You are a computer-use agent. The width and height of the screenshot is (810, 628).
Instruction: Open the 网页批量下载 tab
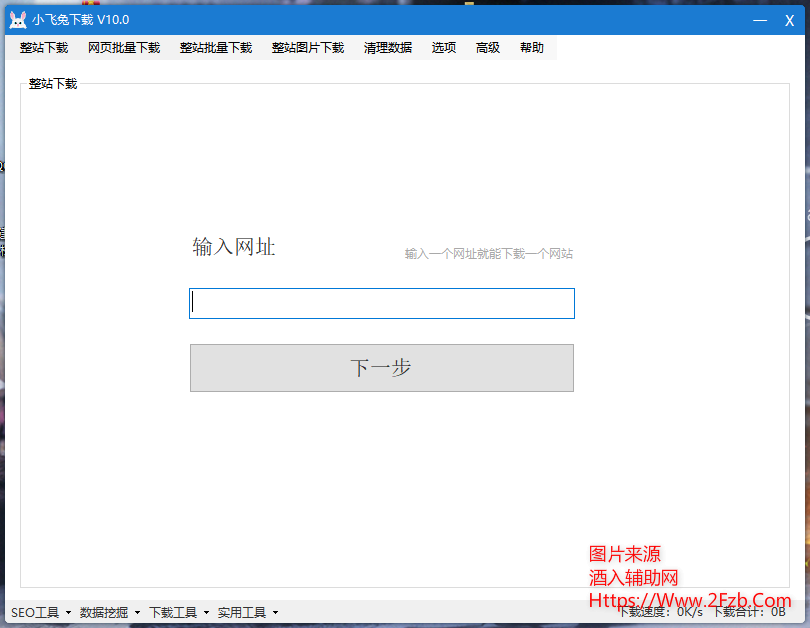click(x=123, y=47)
